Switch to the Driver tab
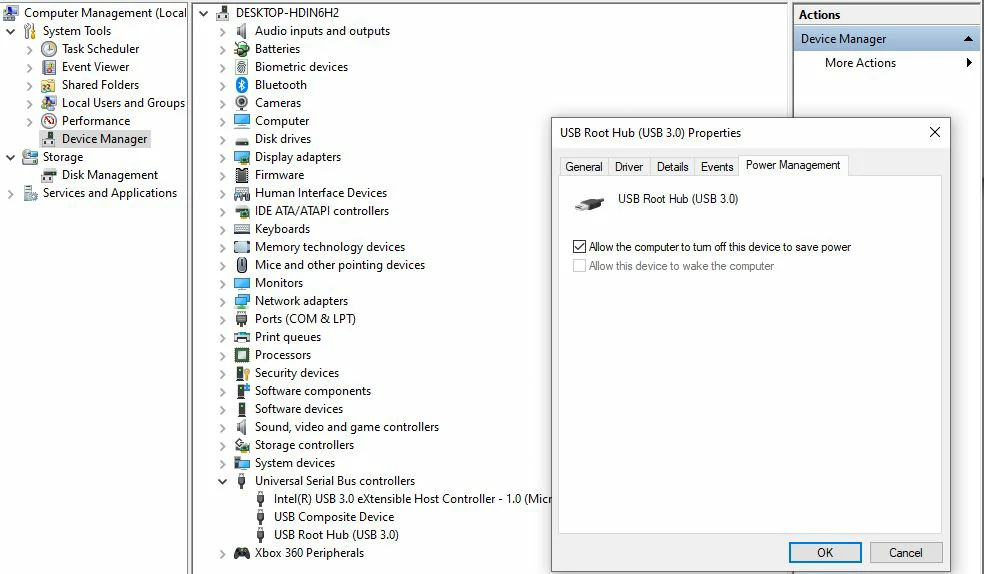Viewport: 984px width, 574px height. pyautogui.click(x=629, y=166)
